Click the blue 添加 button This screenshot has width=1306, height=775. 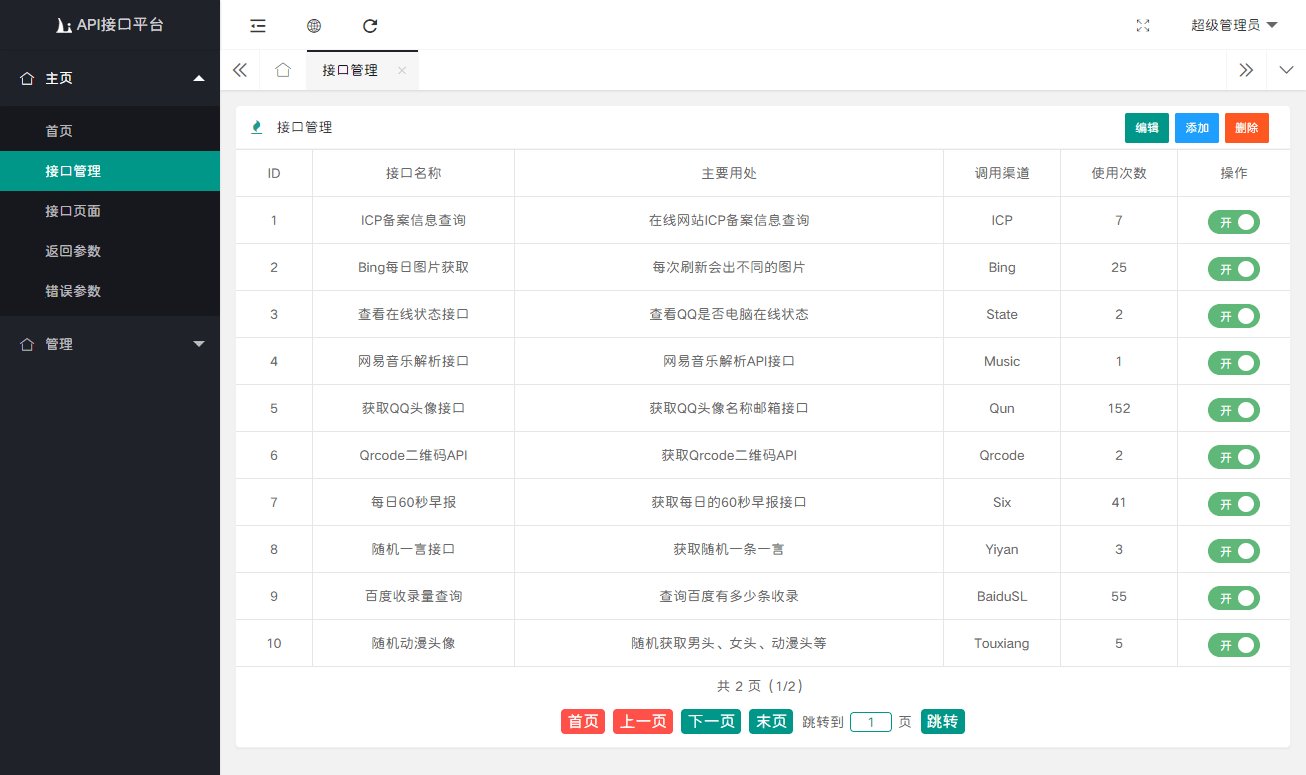pos(1197,128)
